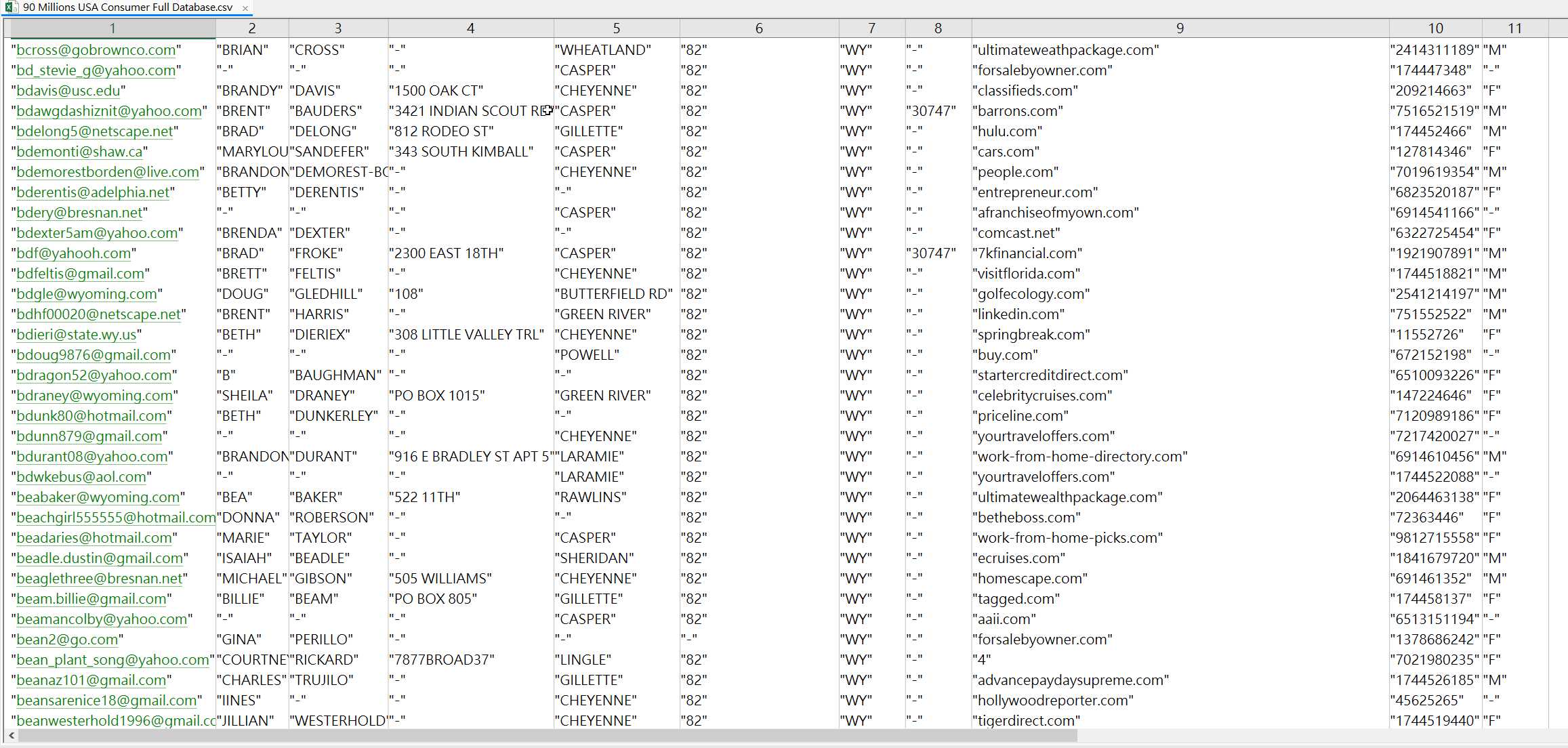Select column header 3

338,28
